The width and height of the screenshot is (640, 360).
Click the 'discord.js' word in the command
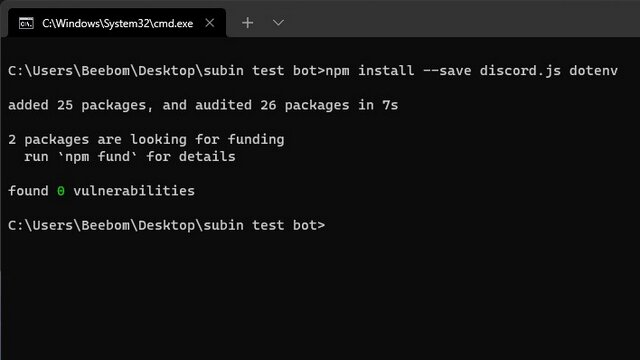pyautogui.click(x=520, y=71)
